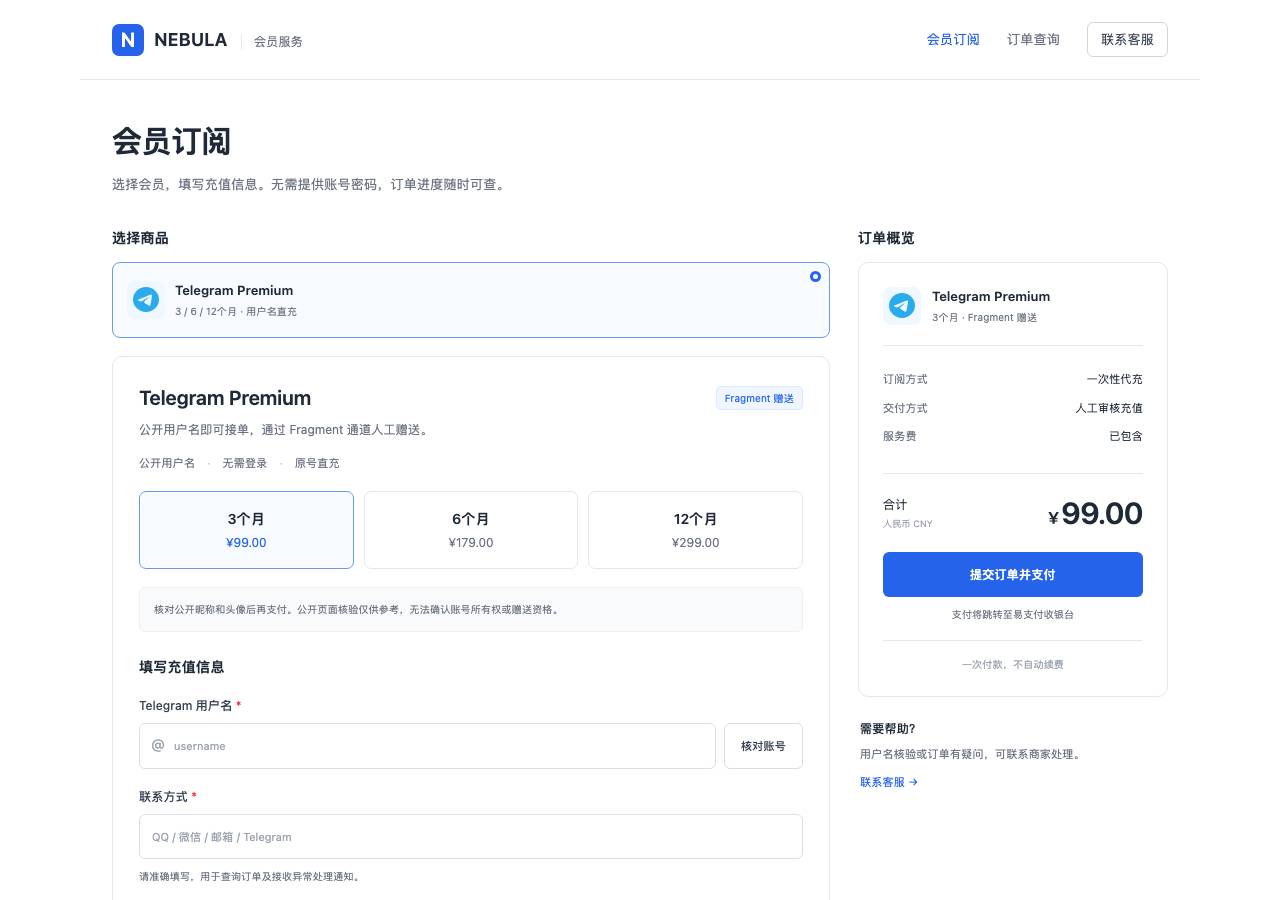Click the 一次付款，不自动续费 note
Screen dimensions: 1280x900
tap(1013, 664)
